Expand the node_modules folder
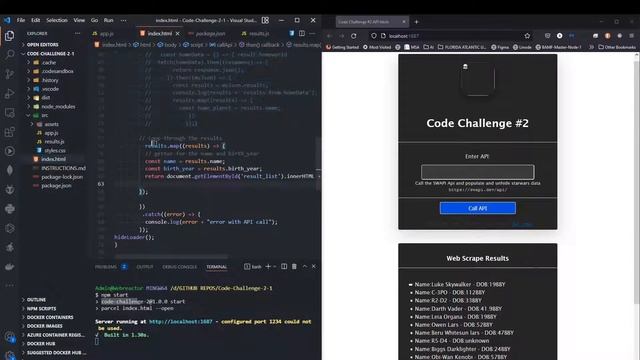640x360 pixels. [x=58, y=107]
